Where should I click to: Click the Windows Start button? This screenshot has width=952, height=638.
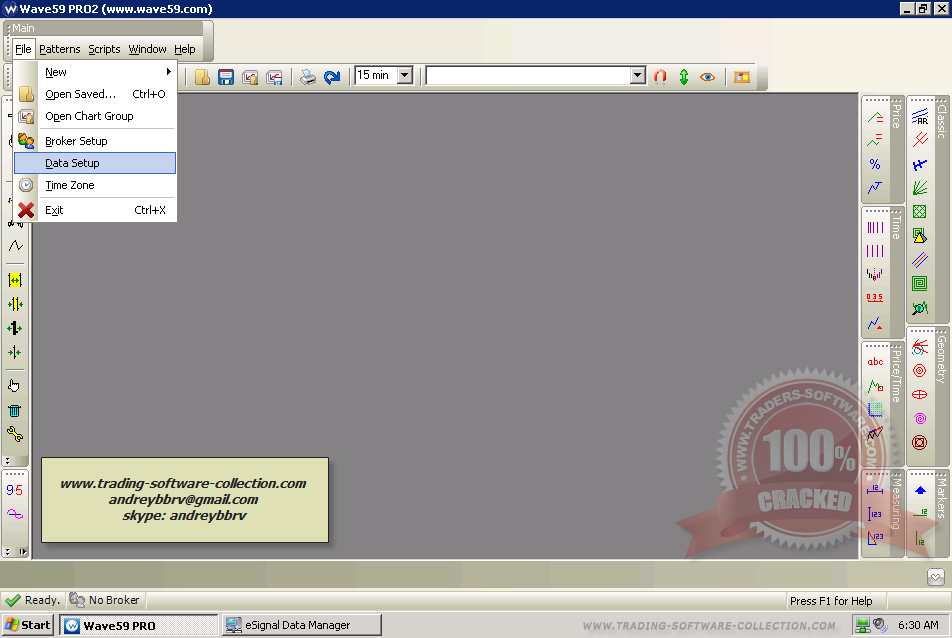pos(28,625)
